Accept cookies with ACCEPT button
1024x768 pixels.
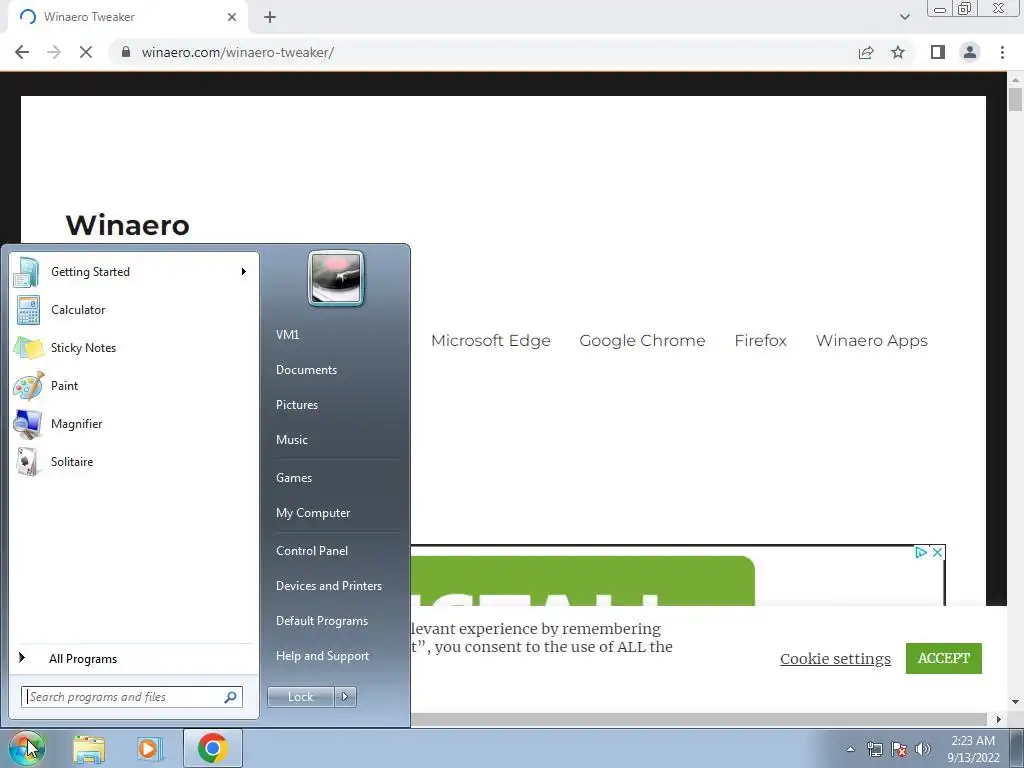pyautogui.click(x=944, y=658)
